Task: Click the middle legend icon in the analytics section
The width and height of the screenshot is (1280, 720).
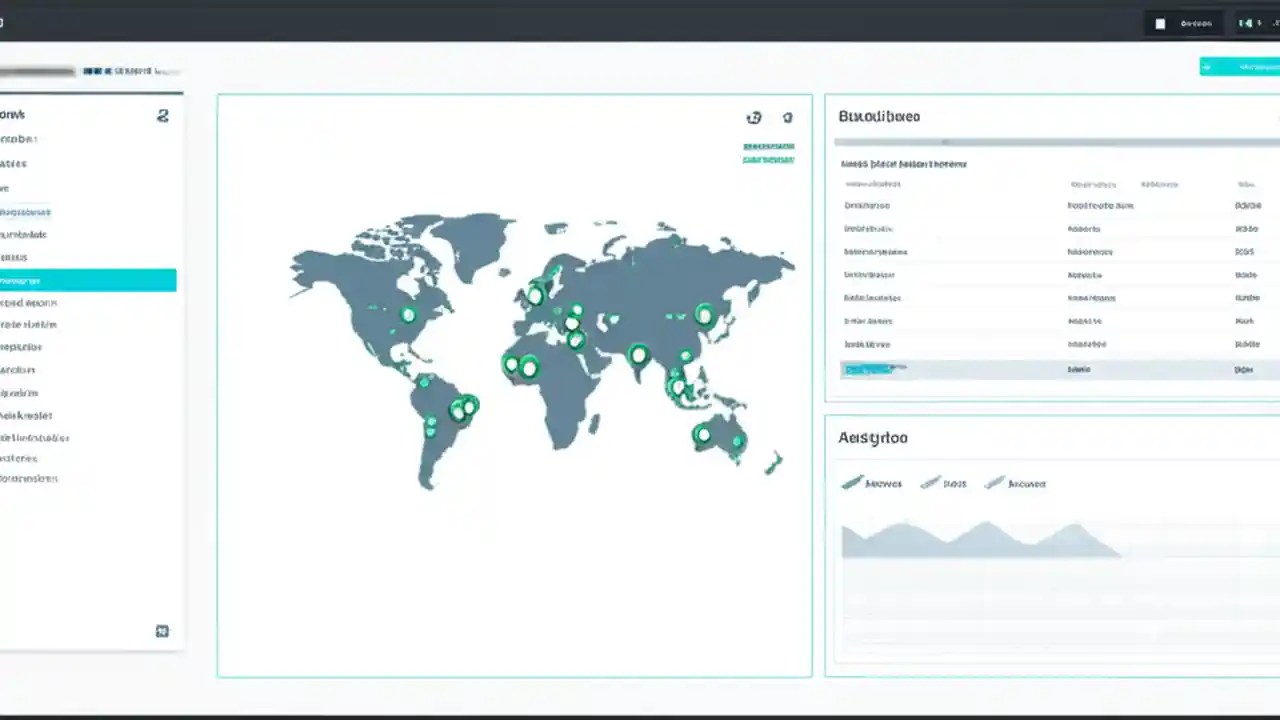Action: pos(932,482)
